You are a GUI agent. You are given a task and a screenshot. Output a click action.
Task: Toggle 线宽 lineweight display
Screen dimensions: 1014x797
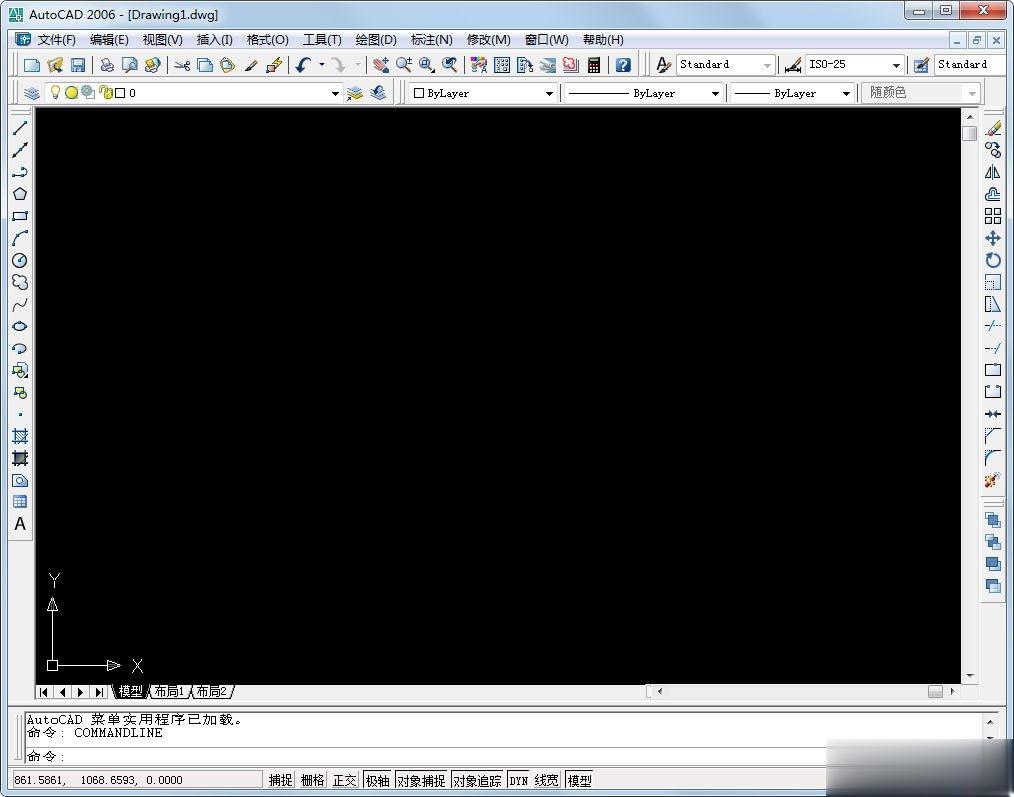pyautogui.click(x=546, y=780)
